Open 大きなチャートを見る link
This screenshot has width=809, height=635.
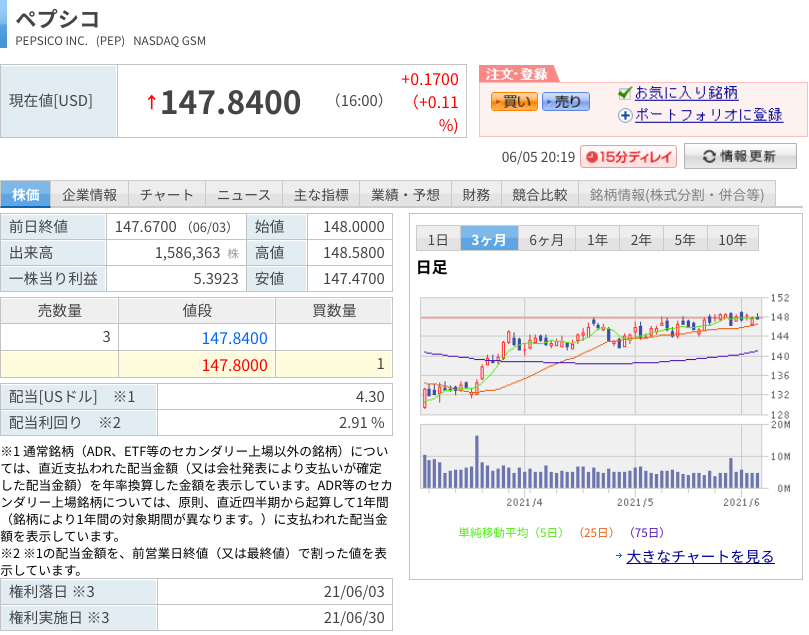700,557
